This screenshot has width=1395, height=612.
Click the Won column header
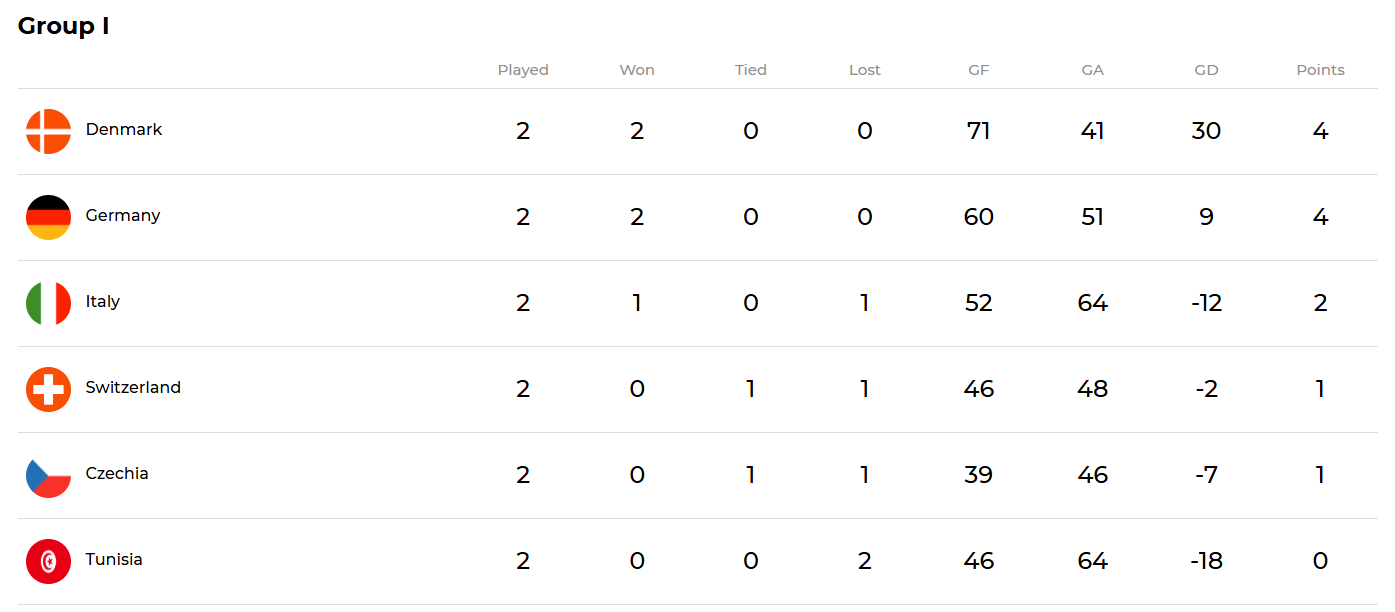[637, 70]
